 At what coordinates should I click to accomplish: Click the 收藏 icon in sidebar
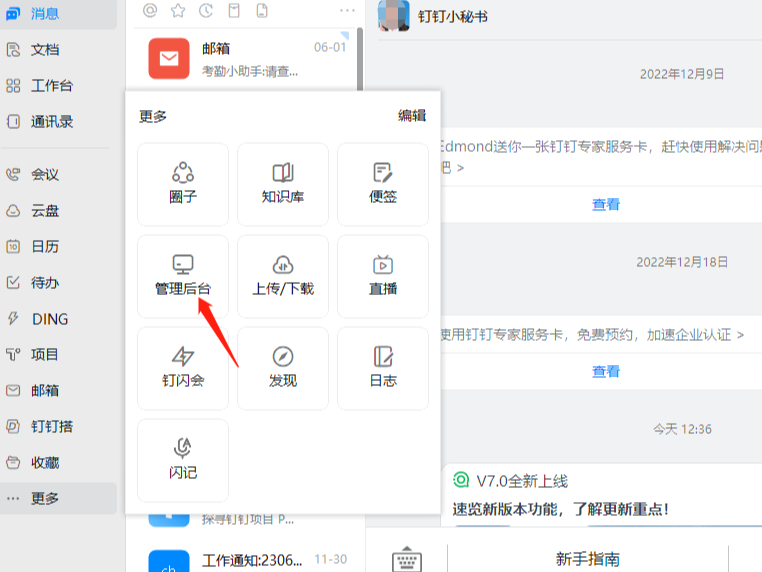pos(13,462)
